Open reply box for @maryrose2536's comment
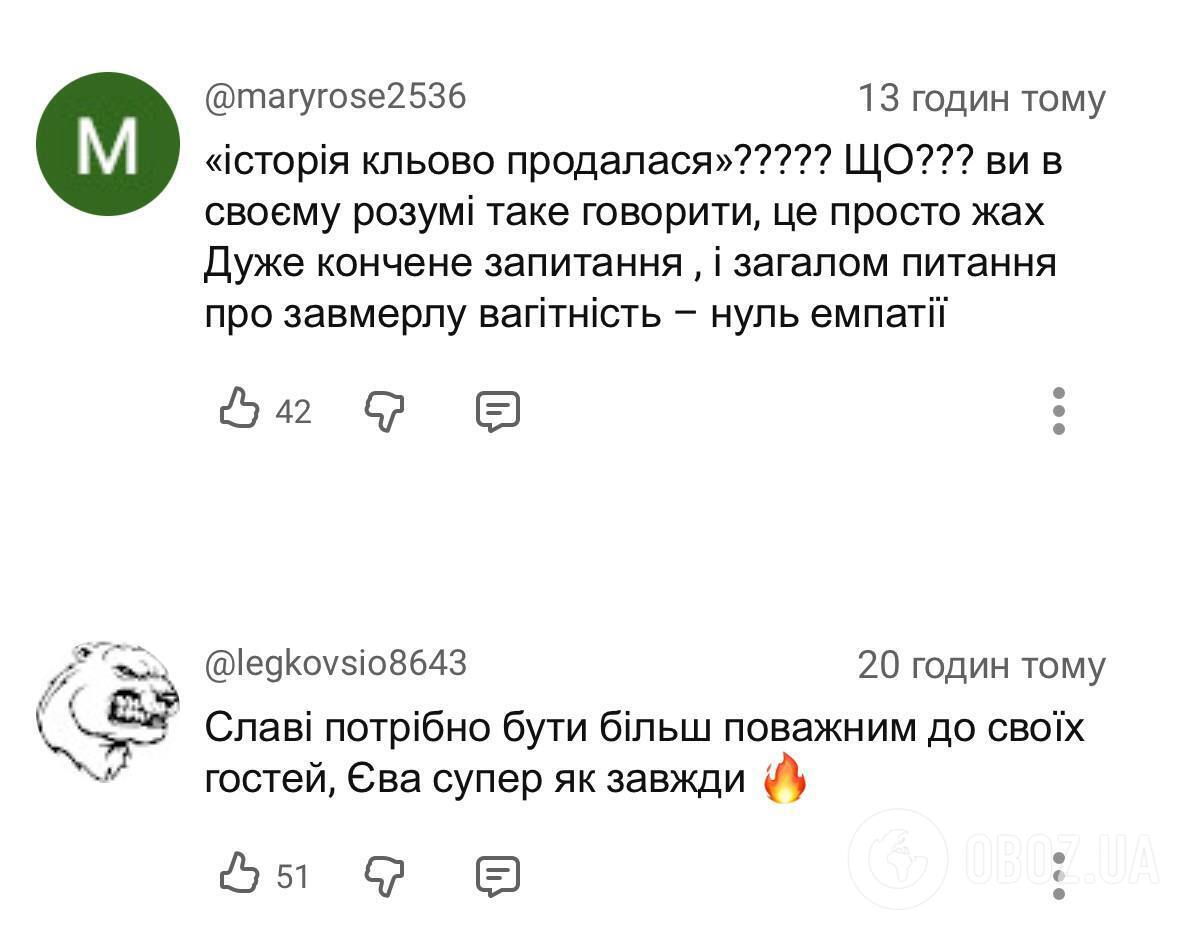Screen dimensions: 1179x925 pos(498,409)
